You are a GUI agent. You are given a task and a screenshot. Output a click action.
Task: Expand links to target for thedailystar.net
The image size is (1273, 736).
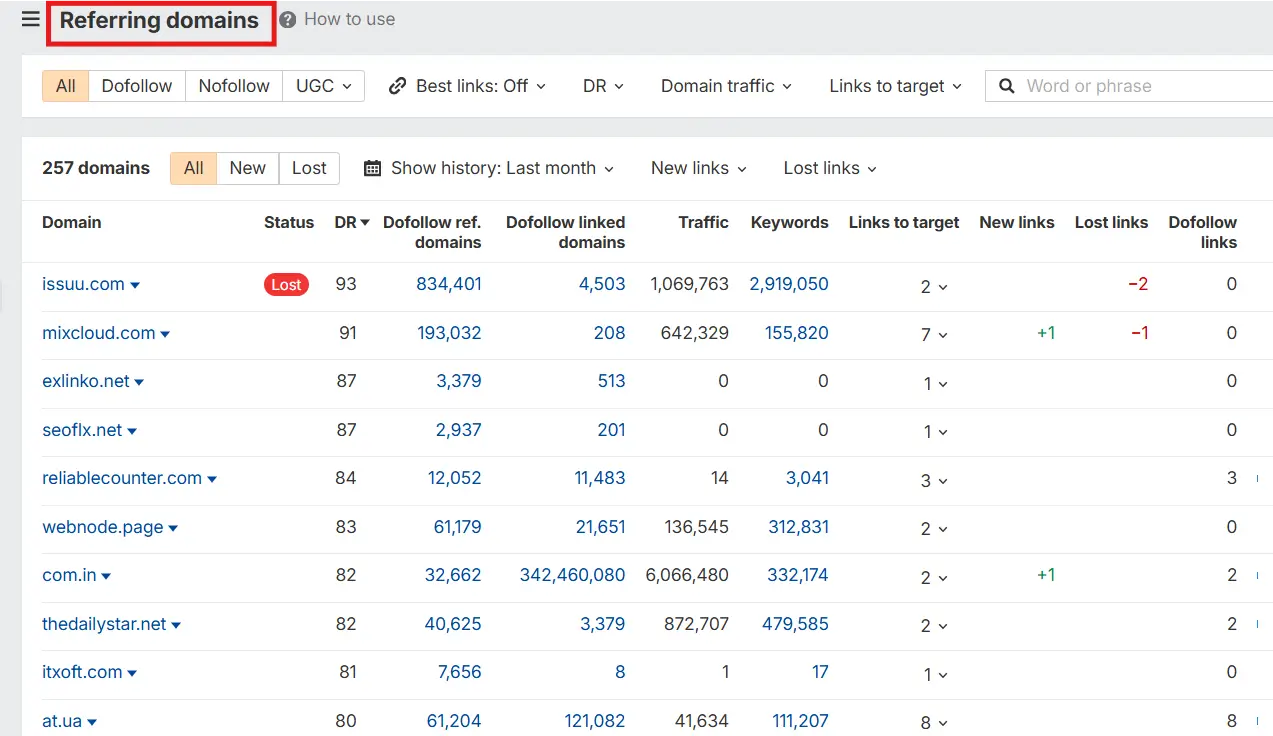click(x=934, y=625)
